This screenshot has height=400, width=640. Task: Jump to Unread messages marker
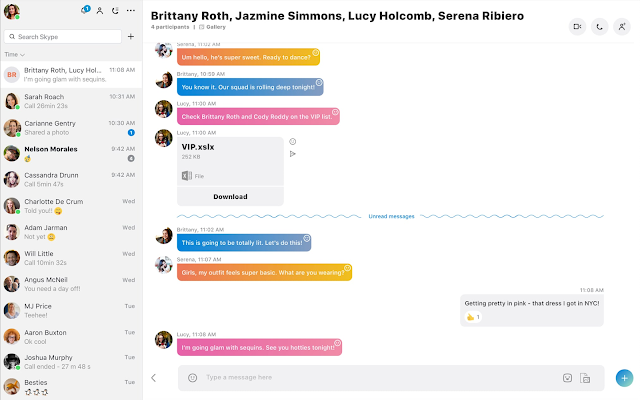pos(391,216)
